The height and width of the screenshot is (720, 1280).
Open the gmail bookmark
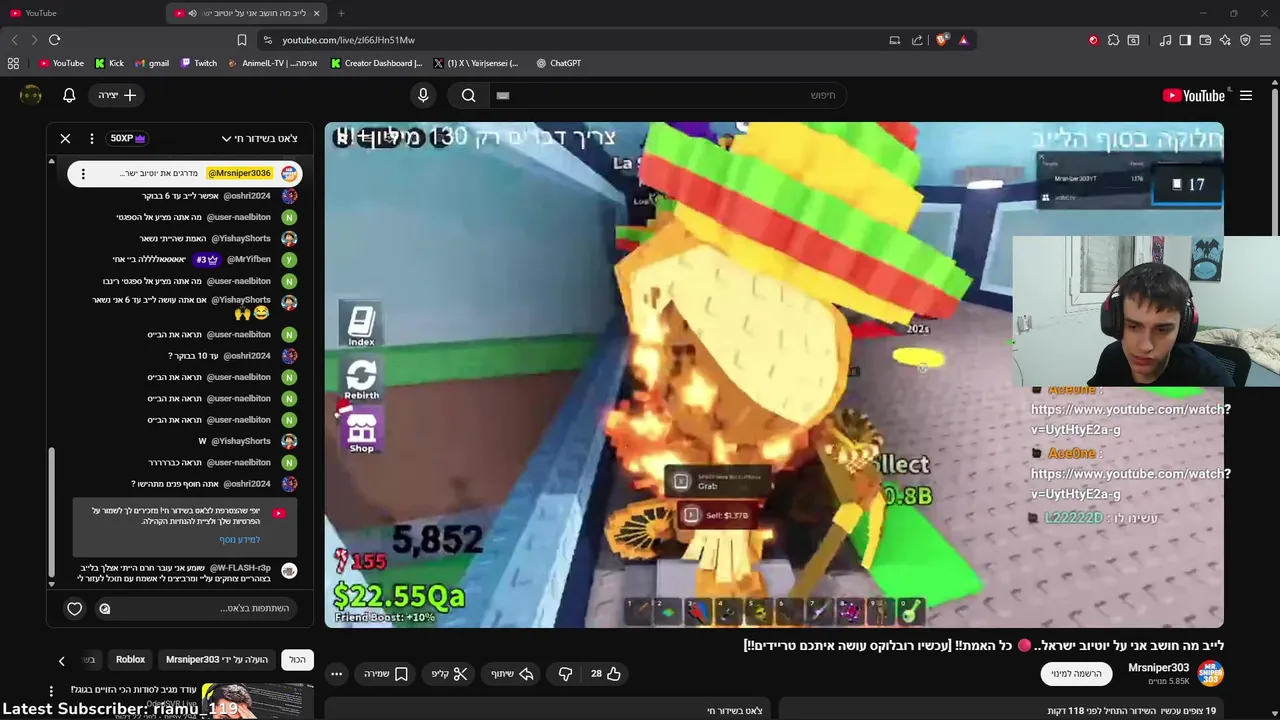tap(151, 63)
